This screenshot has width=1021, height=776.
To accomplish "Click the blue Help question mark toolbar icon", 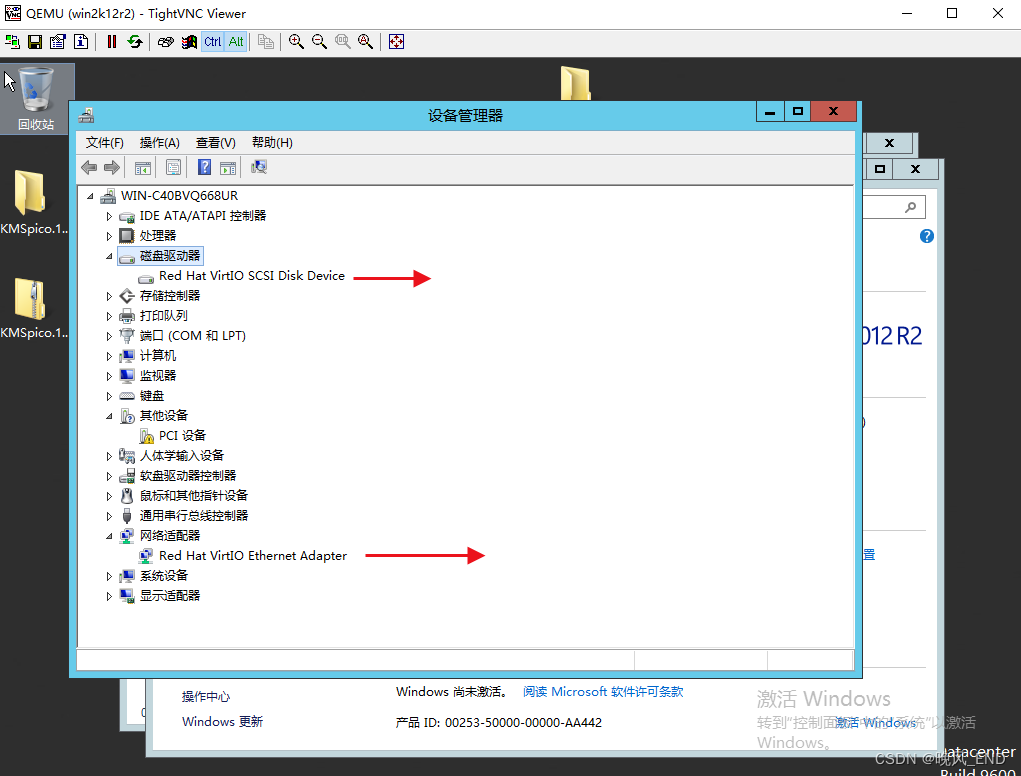I will click(204, 168).
